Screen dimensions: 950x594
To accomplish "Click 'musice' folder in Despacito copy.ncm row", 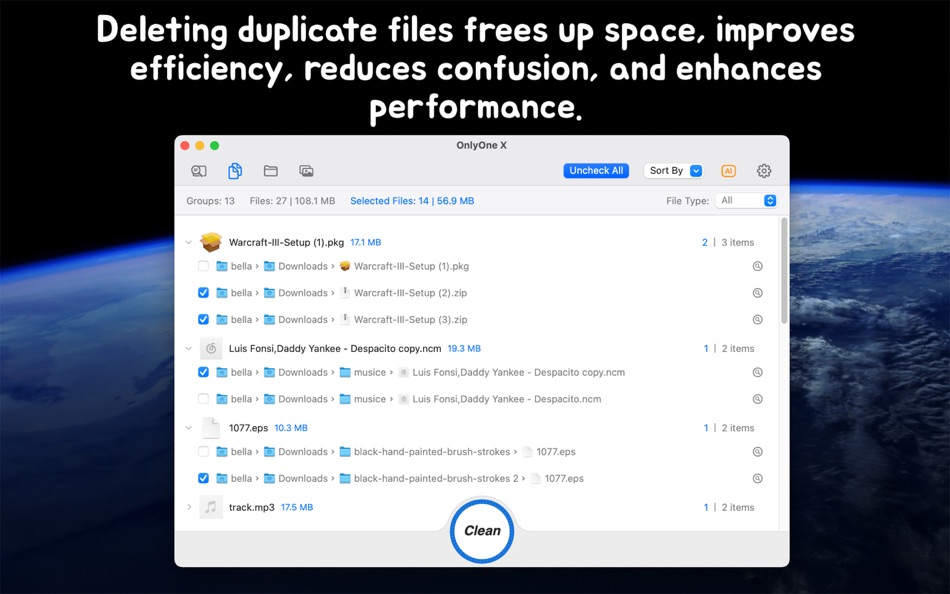I will (362, 372).
